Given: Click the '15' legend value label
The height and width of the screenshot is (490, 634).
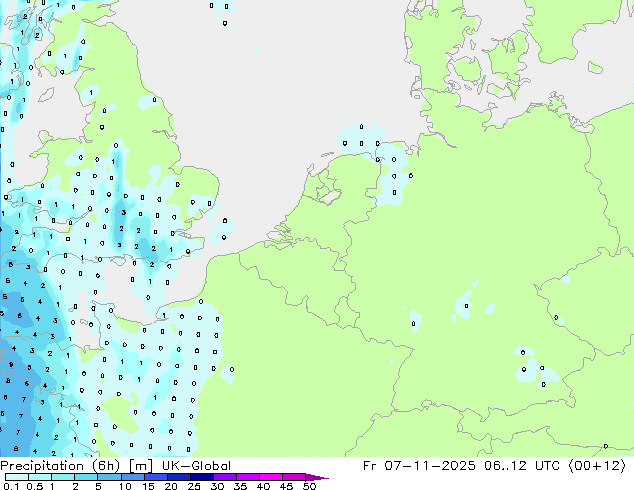Looking at the screenshot, I should 148,486.
